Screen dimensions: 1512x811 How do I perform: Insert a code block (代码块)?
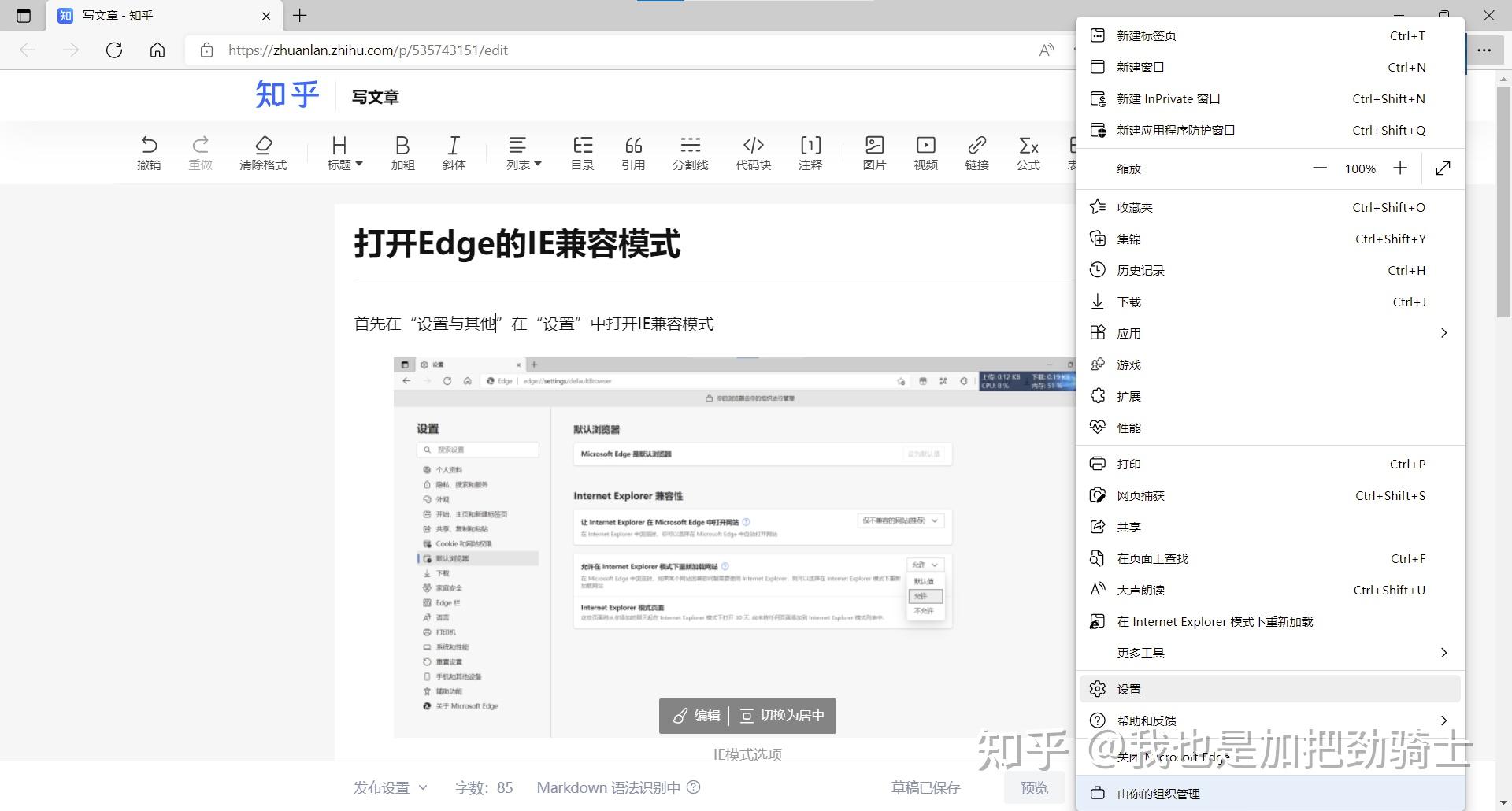(x=754, y=153)
